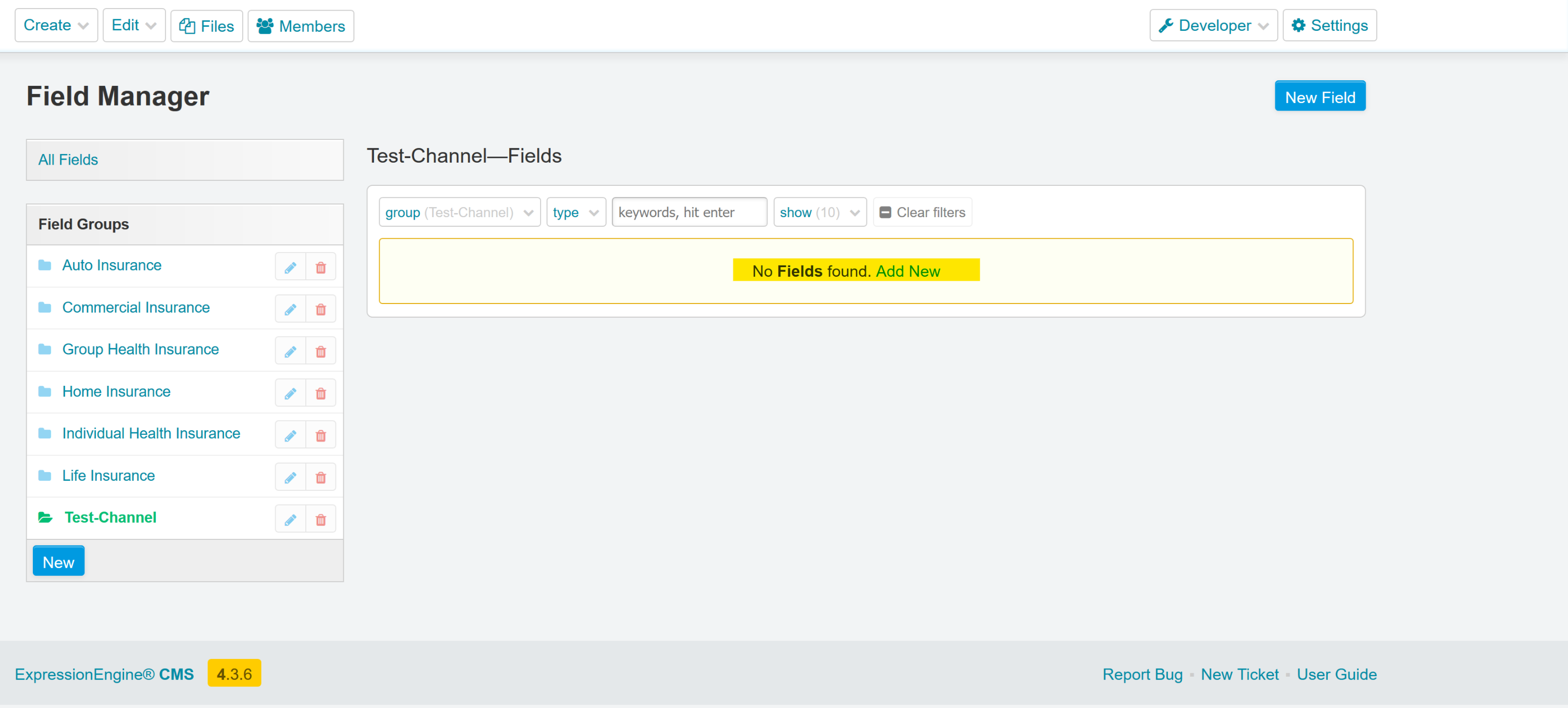1568x708 pixels.
Task: Delete the Auto Insurance field group
Action: 321,267
